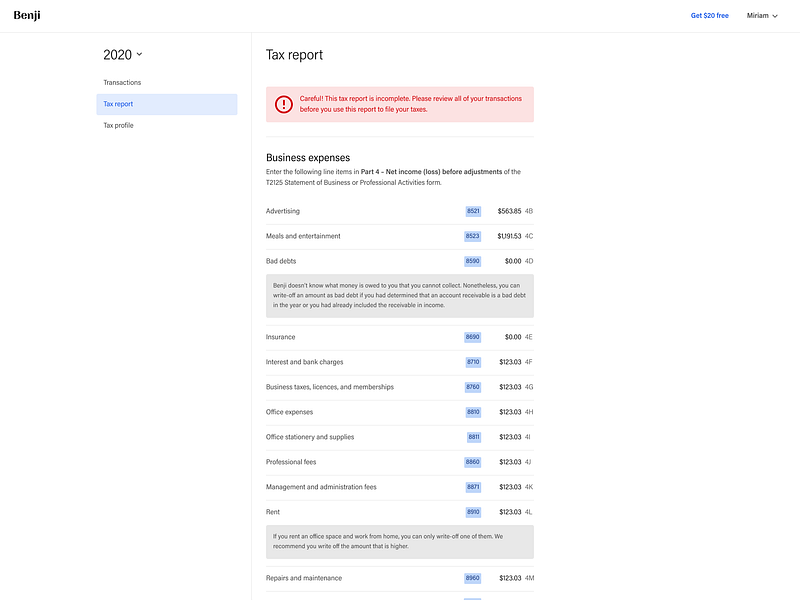Screen dimensions: 800x600
Task: Click the Business expenses section heading
Action: click(x=308, y=158)
